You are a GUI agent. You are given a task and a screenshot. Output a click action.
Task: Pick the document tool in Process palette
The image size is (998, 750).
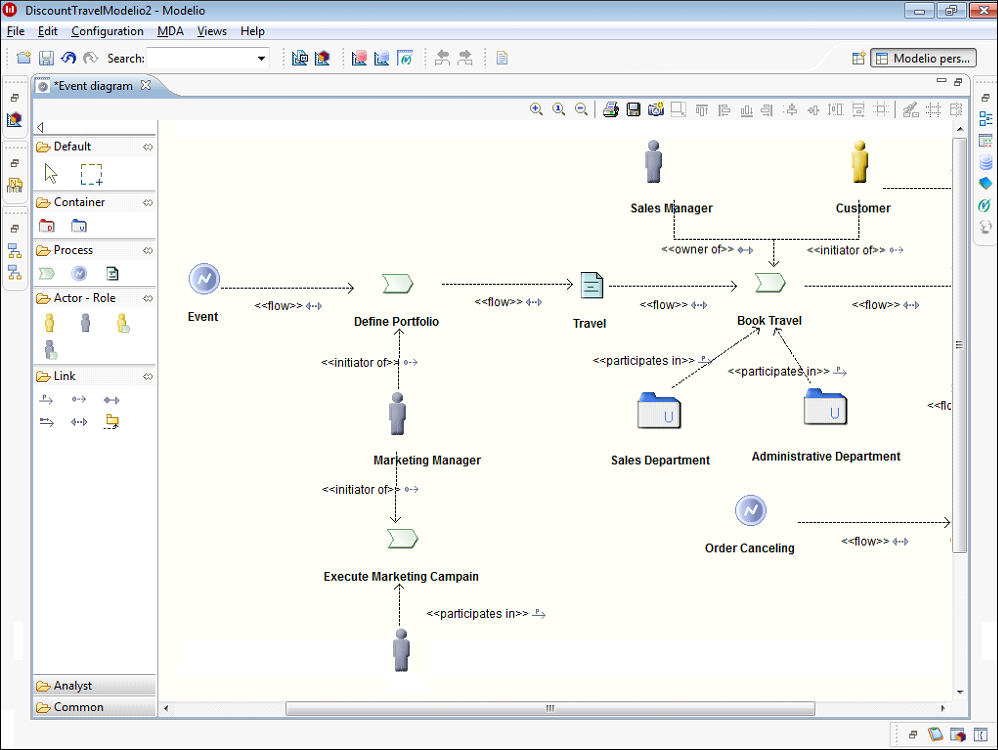tap(112, 274)
